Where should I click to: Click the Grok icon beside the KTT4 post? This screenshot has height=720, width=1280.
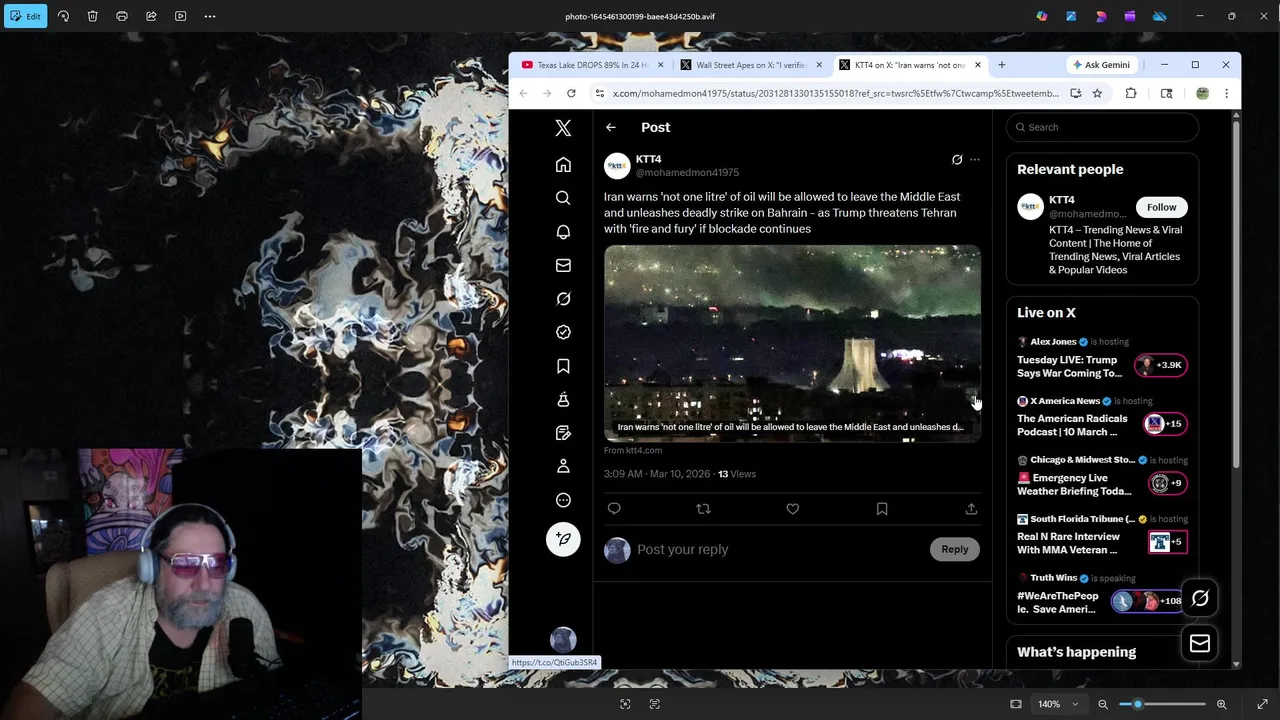pyautogui.click(x=957, y=160)
